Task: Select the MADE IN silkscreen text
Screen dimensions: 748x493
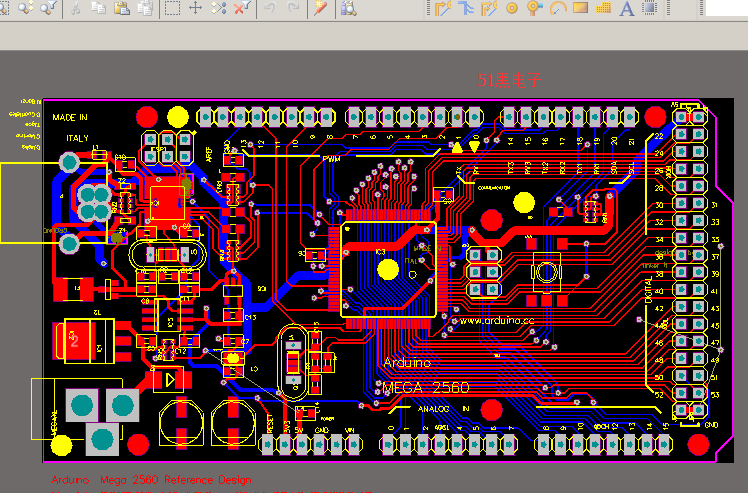Action: pyautogui.click(x=70, y=117)
